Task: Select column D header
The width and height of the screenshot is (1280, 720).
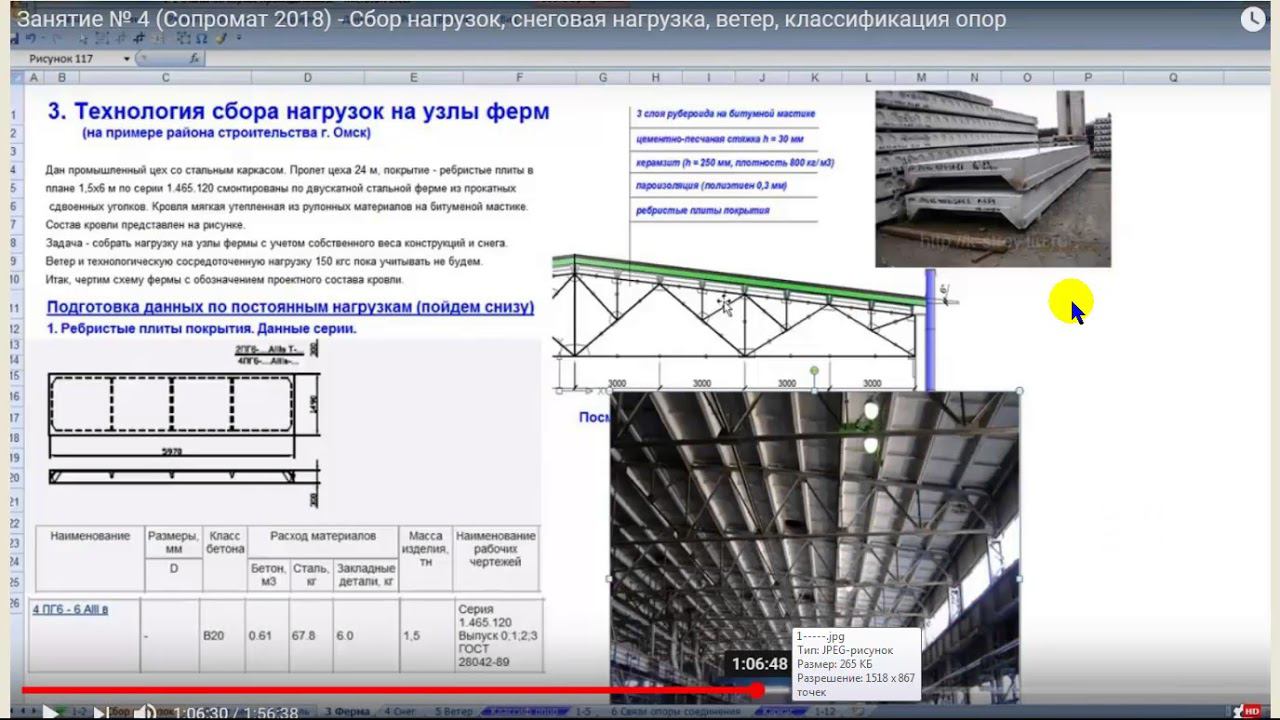Action: 307,77
